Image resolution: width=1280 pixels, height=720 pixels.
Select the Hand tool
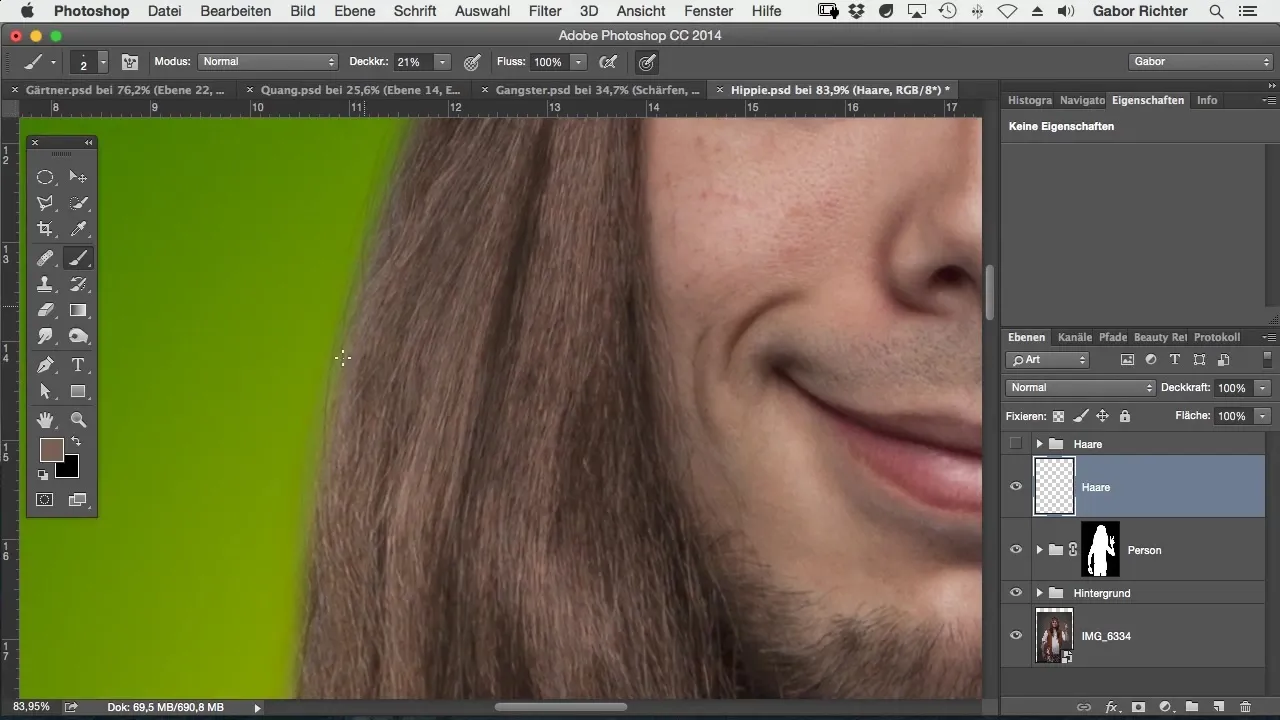click(45, 420)
